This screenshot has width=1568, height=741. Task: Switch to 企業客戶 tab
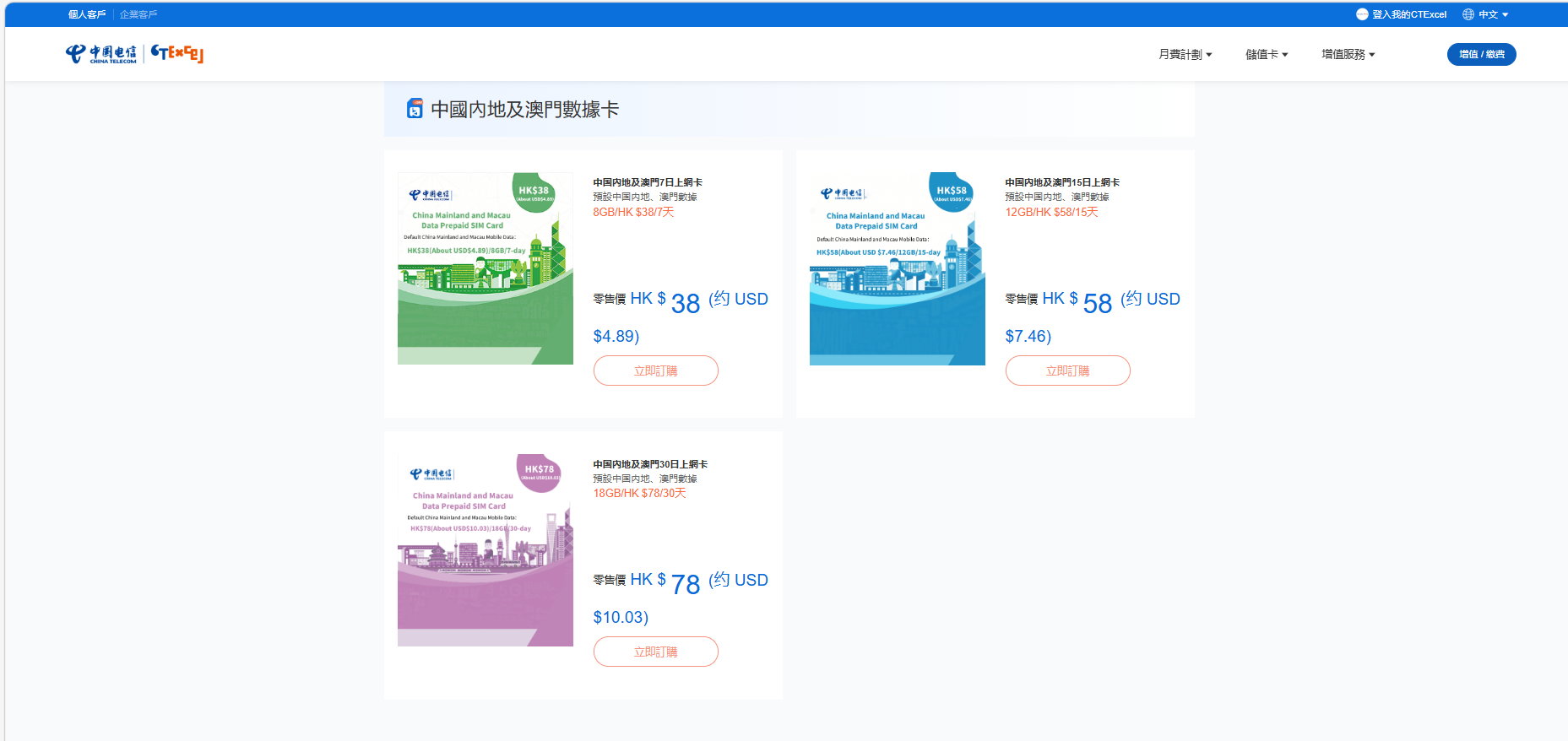click(x=138, y=14)
